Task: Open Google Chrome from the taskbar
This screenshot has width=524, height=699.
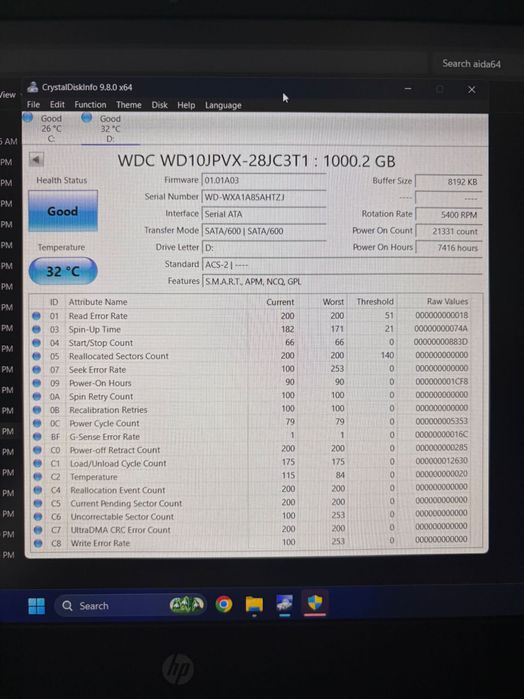Action: (x=224, y=604)
